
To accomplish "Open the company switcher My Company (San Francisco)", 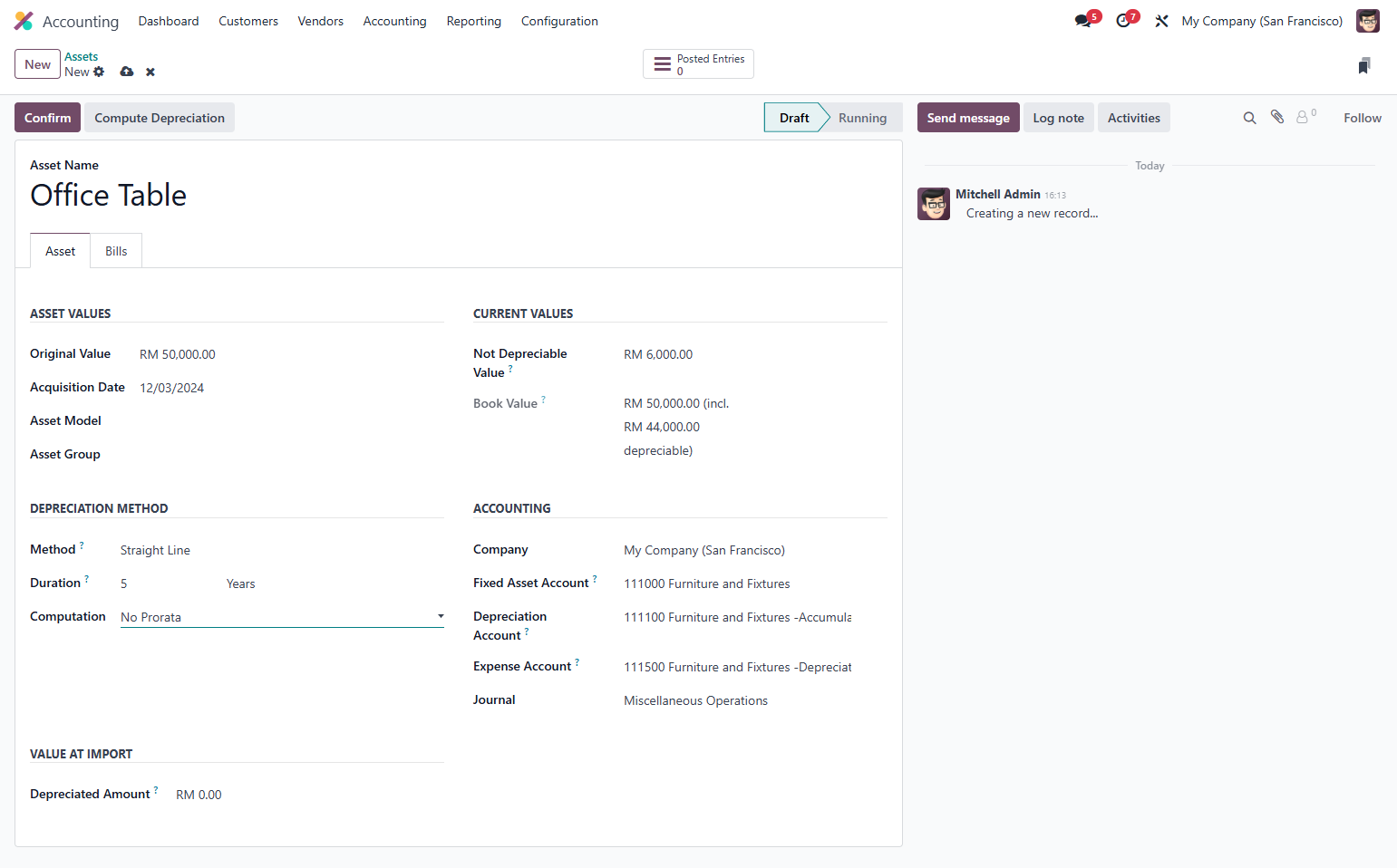I will click(1262, 21).
